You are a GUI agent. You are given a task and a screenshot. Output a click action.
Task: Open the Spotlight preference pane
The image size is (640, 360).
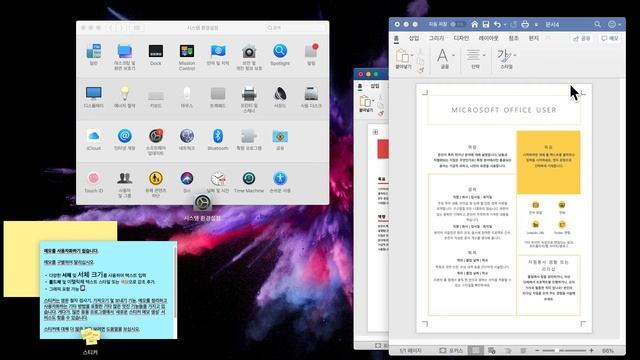[280, 51]
